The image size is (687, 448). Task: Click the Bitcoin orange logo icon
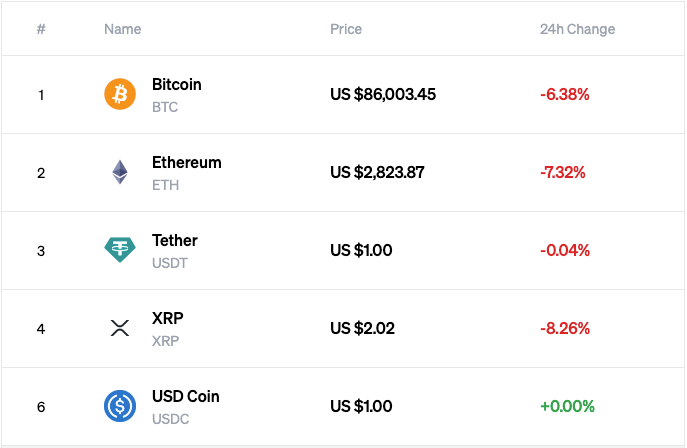(x=120, y=95)
